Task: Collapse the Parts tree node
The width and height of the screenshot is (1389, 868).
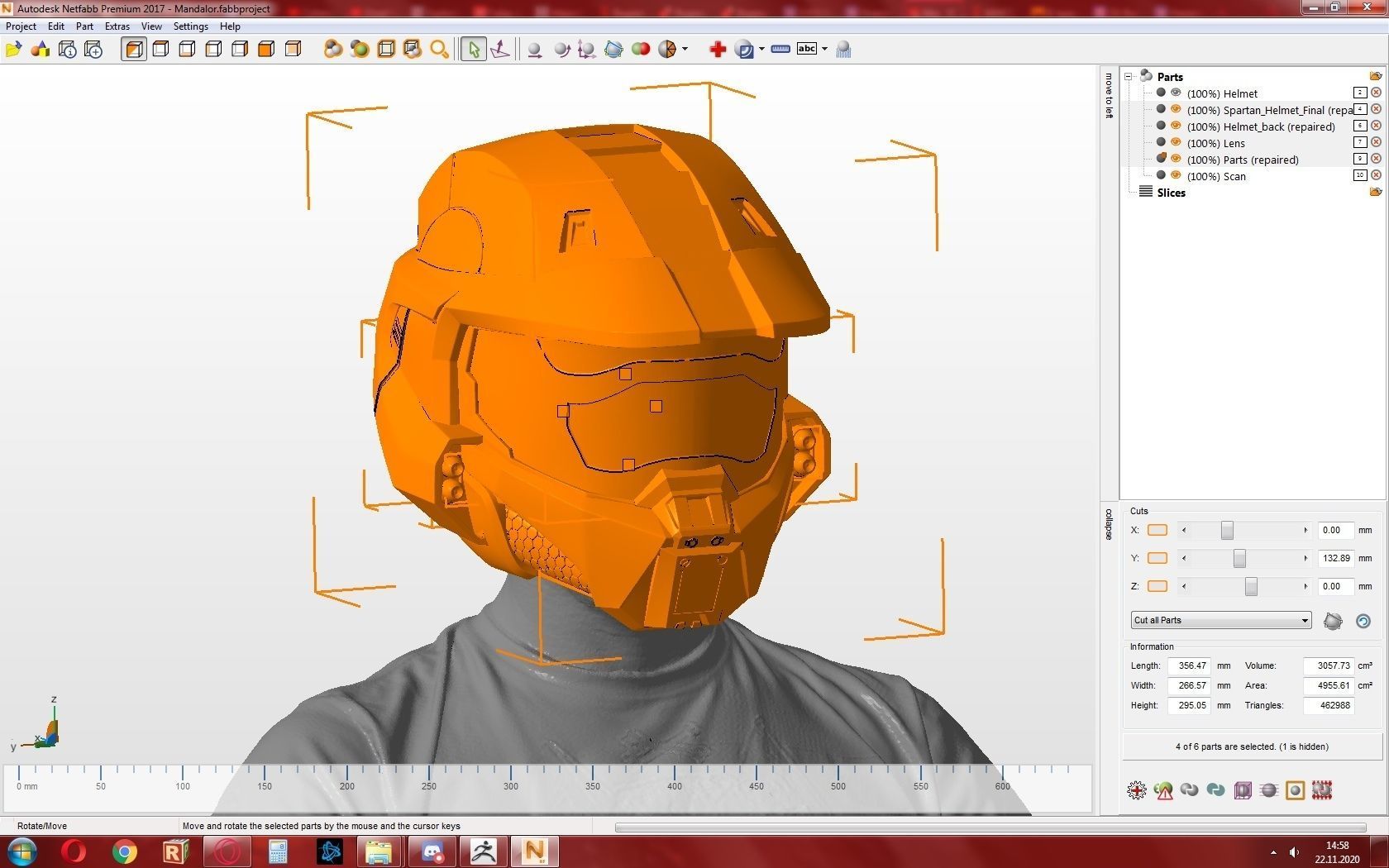Action: [1129, 76]
